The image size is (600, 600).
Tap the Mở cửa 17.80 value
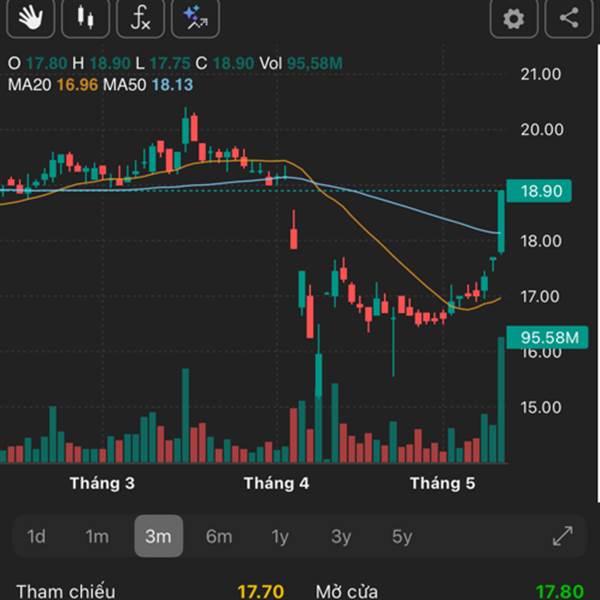[559, 591]
